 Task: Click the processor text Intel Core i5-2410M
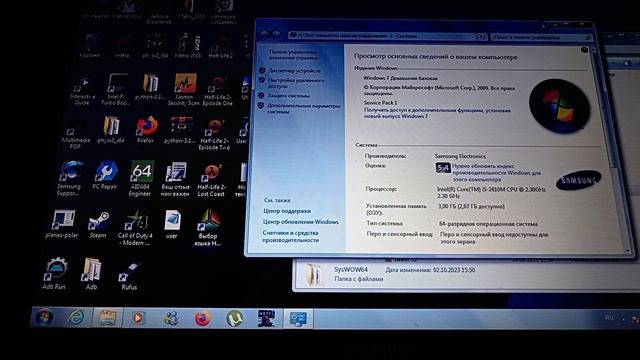tap(491, 193)
